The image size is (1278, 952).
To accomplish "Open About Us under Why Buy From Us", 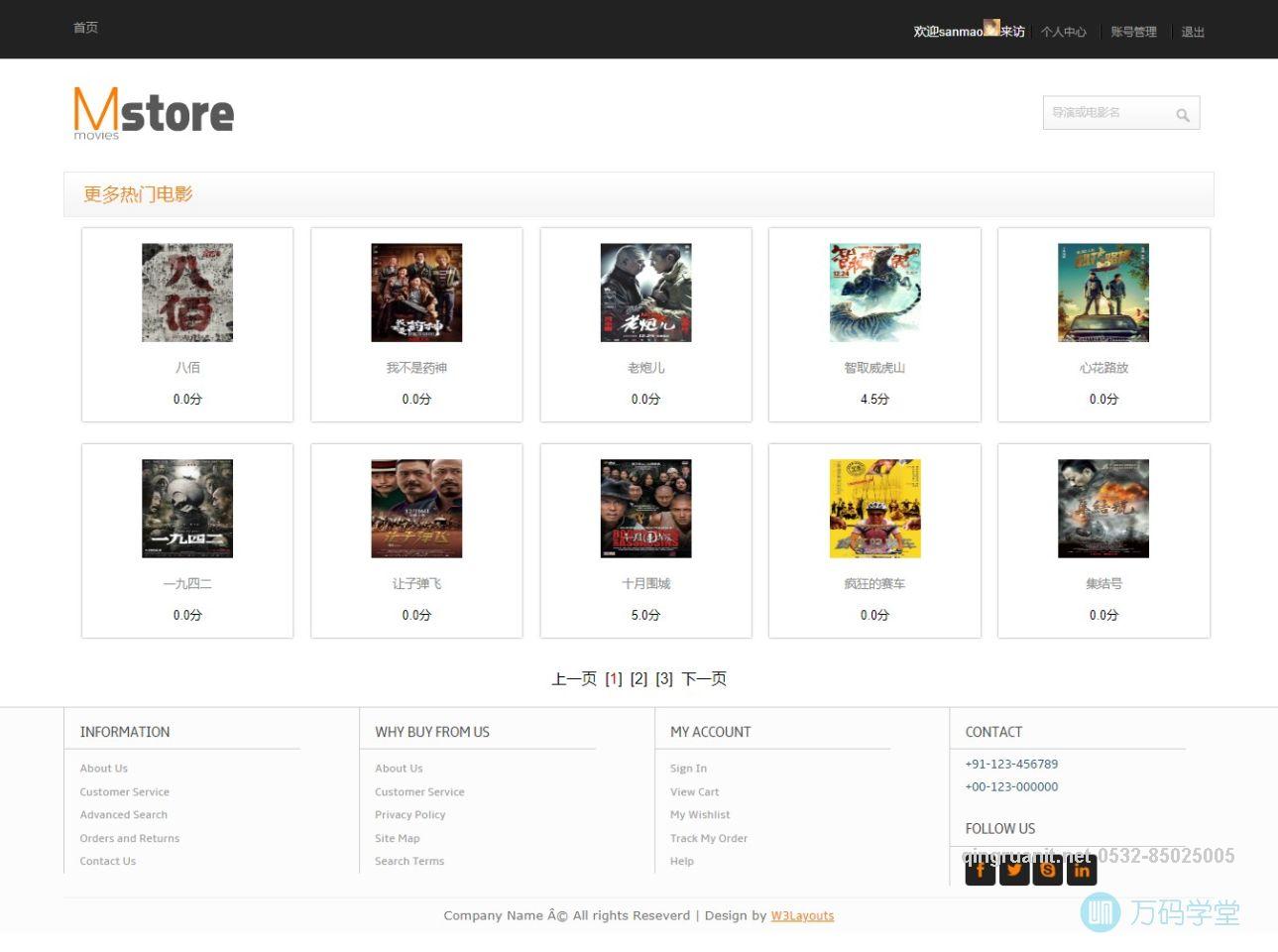I will pos(399,769).
